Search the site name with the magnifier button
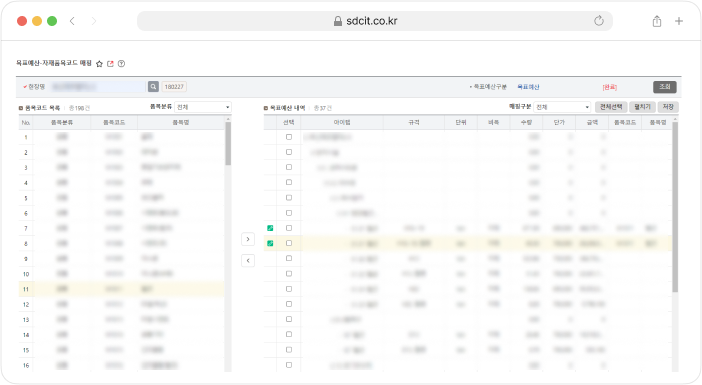Screen dimensions: 702x385 tap(153, 87)
